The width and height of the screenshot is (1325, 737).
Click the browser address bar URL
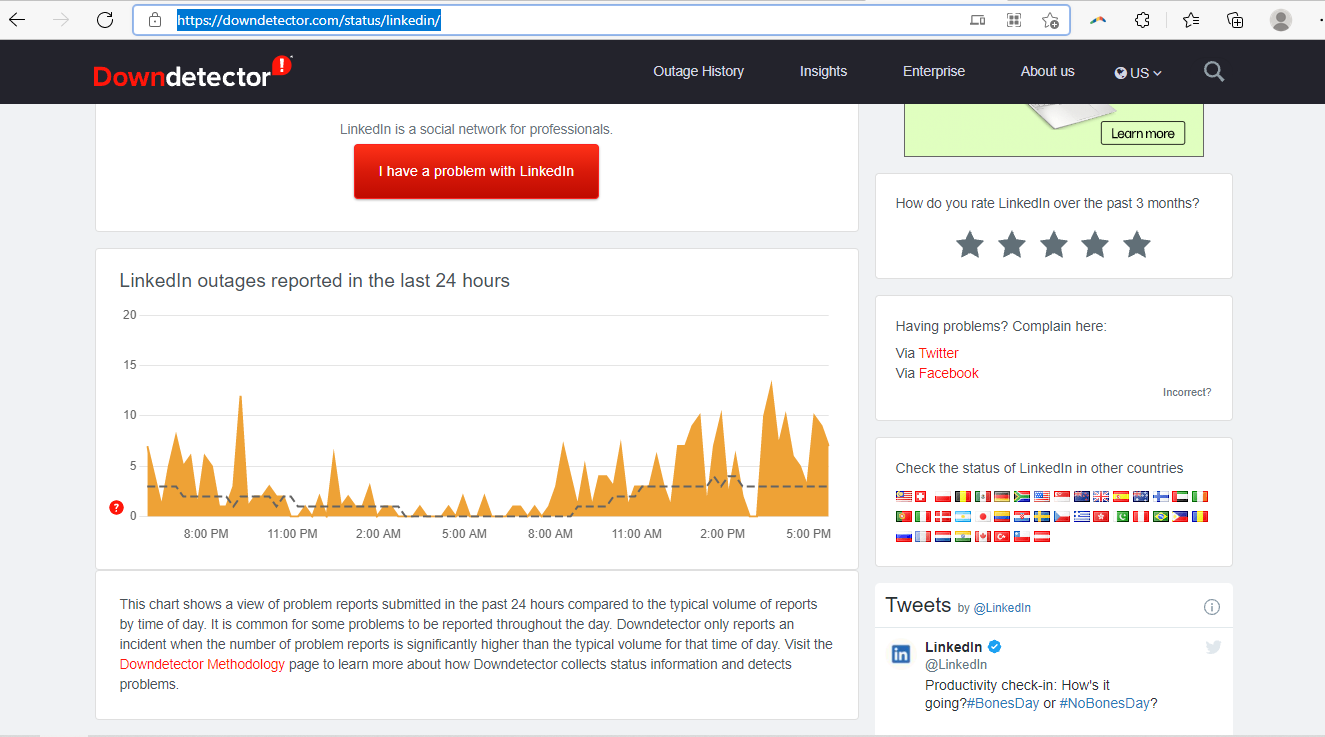(309, 20)
